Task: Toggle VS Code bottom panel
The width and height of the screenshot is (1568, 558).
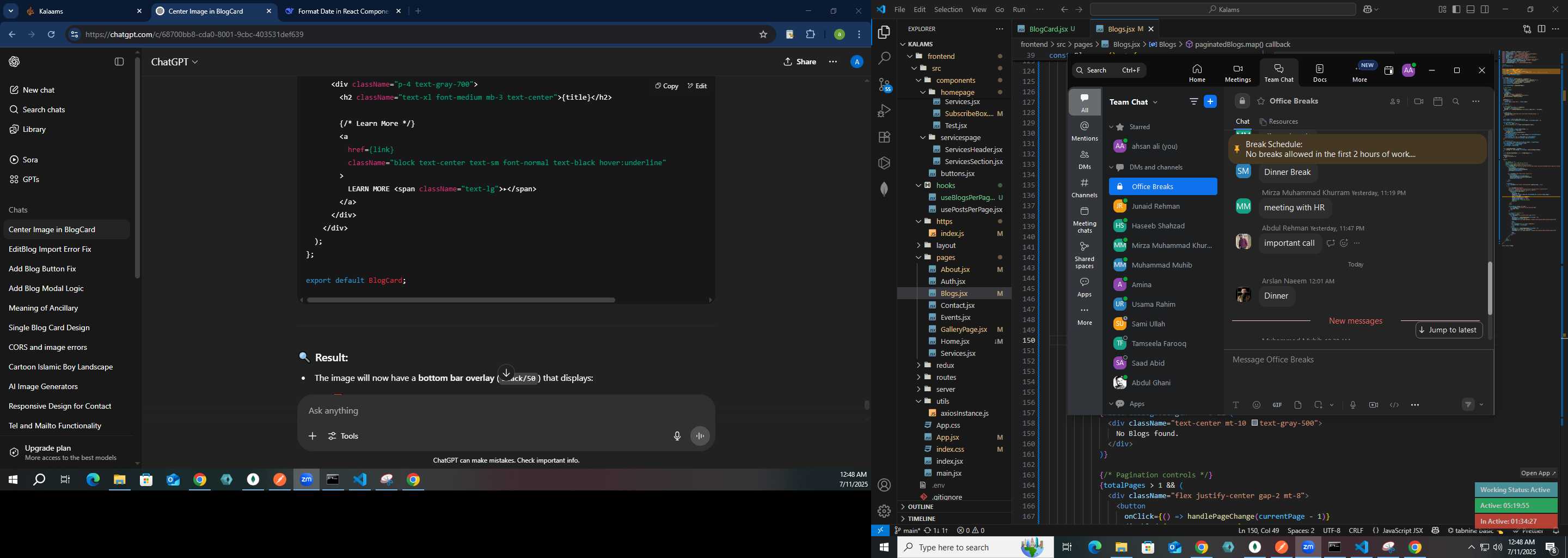Action: point(1471,10)
